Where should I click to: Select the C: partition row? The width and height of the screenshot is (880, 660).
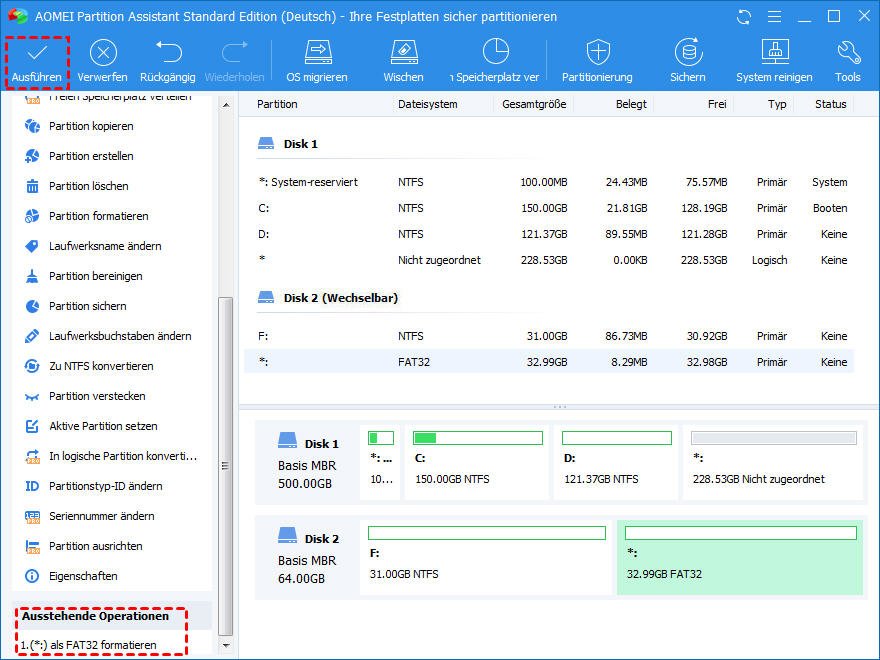[549, 208]
